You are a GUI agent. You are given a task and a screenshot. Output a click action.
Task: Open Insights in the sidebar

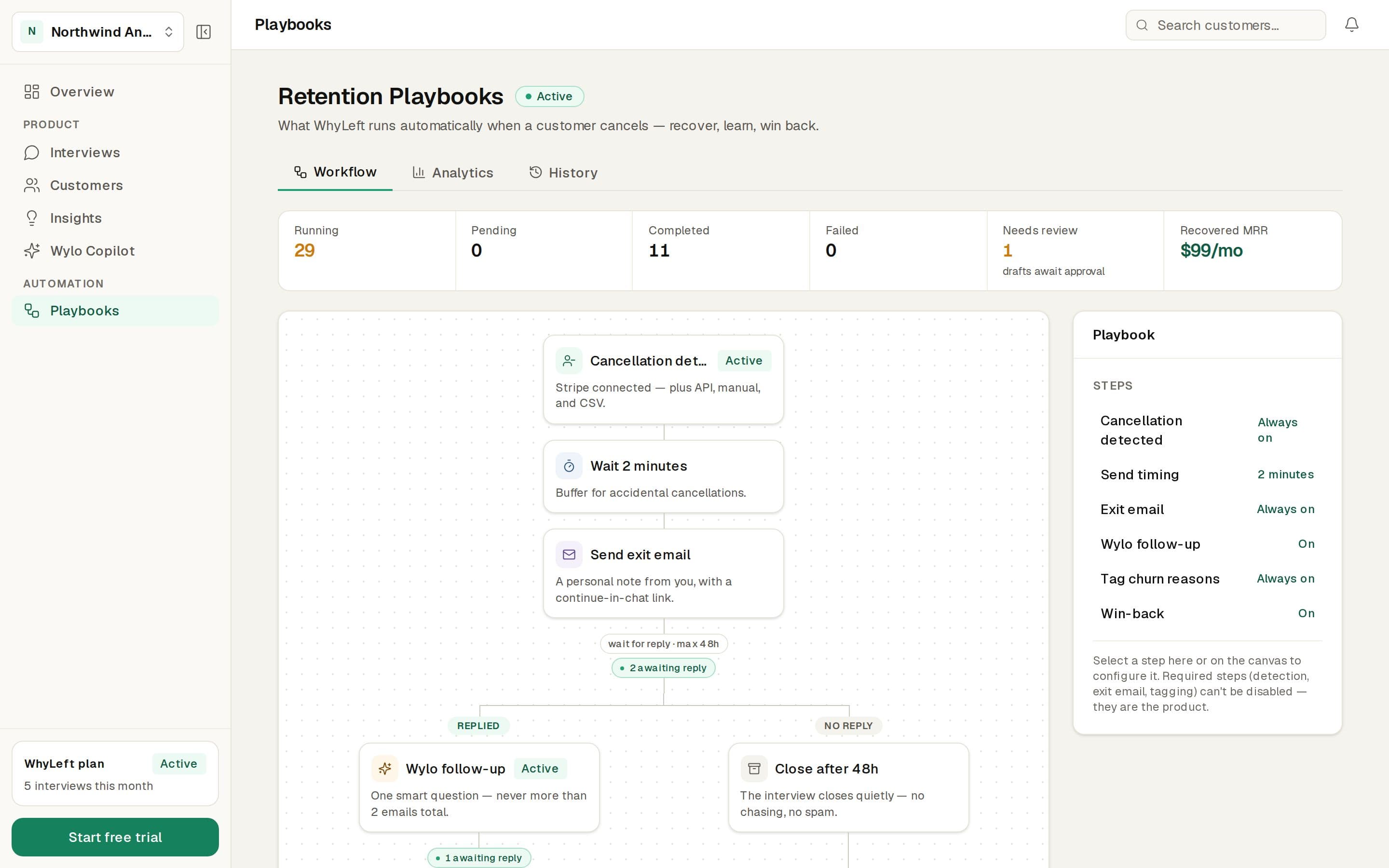pyautogui.click(x=115, y=218)
